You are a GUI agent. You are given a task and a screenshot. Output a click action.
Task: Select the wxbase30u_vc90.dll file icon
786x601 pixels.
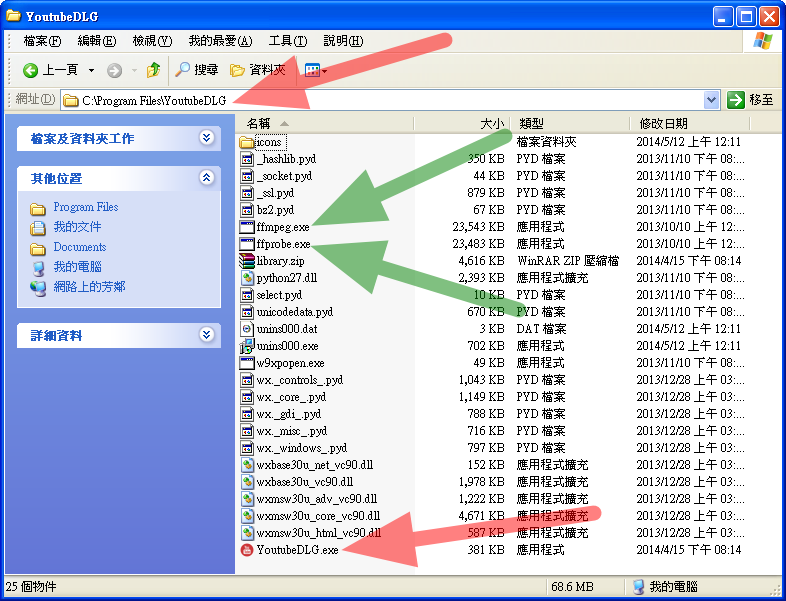coord(247,482)
